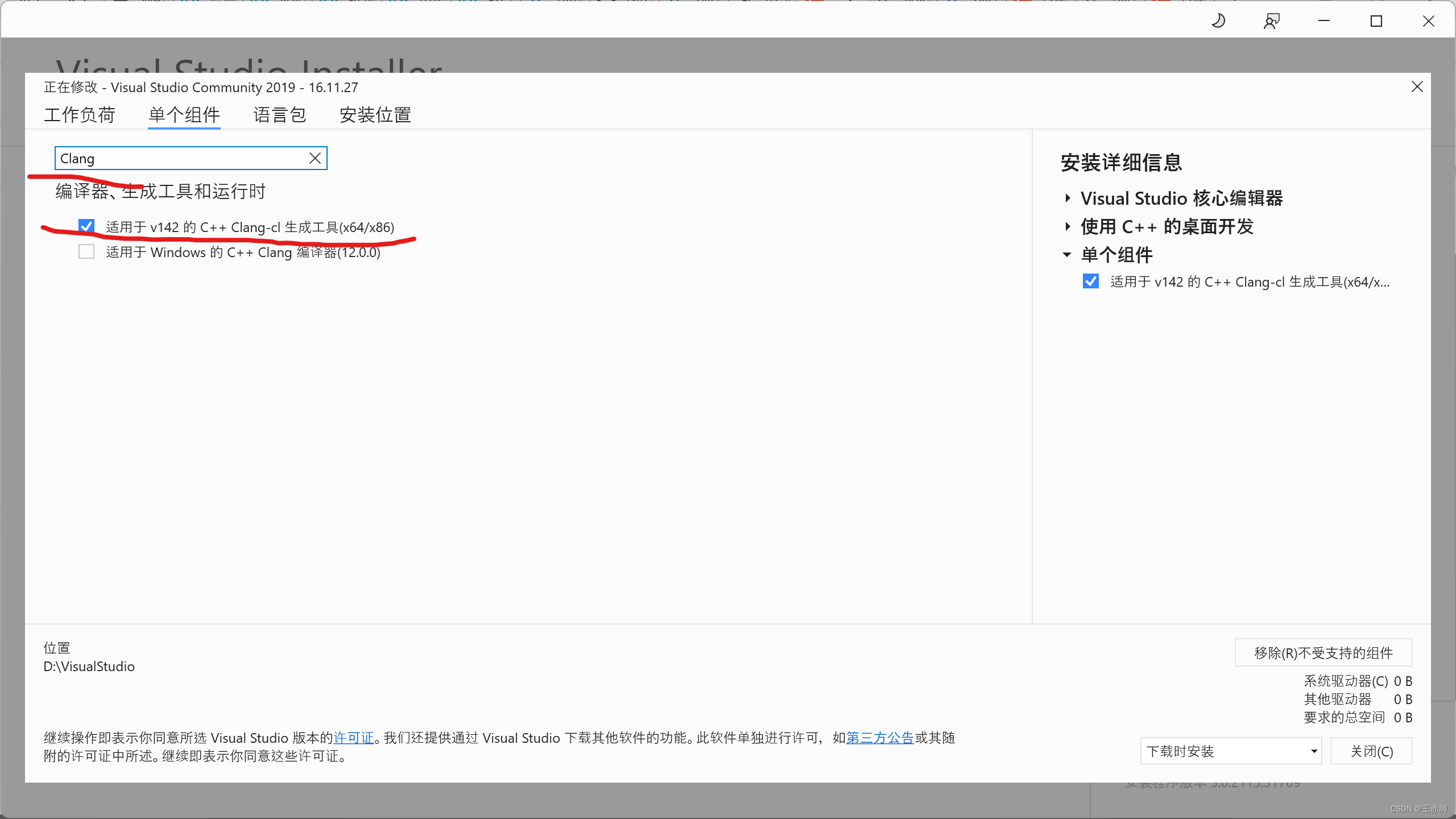
Task: Open the 许可证 link
Action: click(354, 738)
